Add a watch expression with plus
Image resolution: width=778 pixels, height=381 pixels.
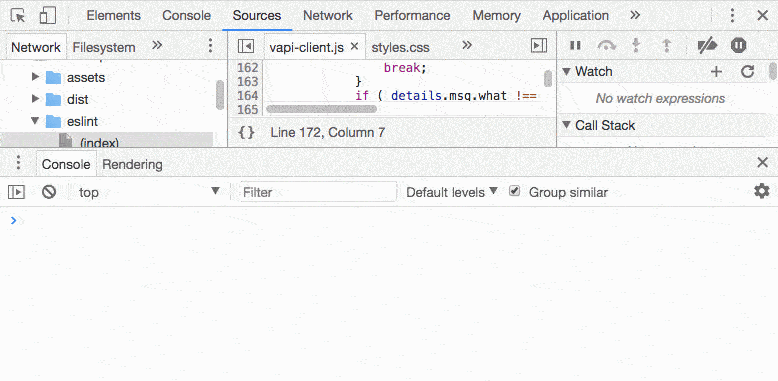point(716,72)
